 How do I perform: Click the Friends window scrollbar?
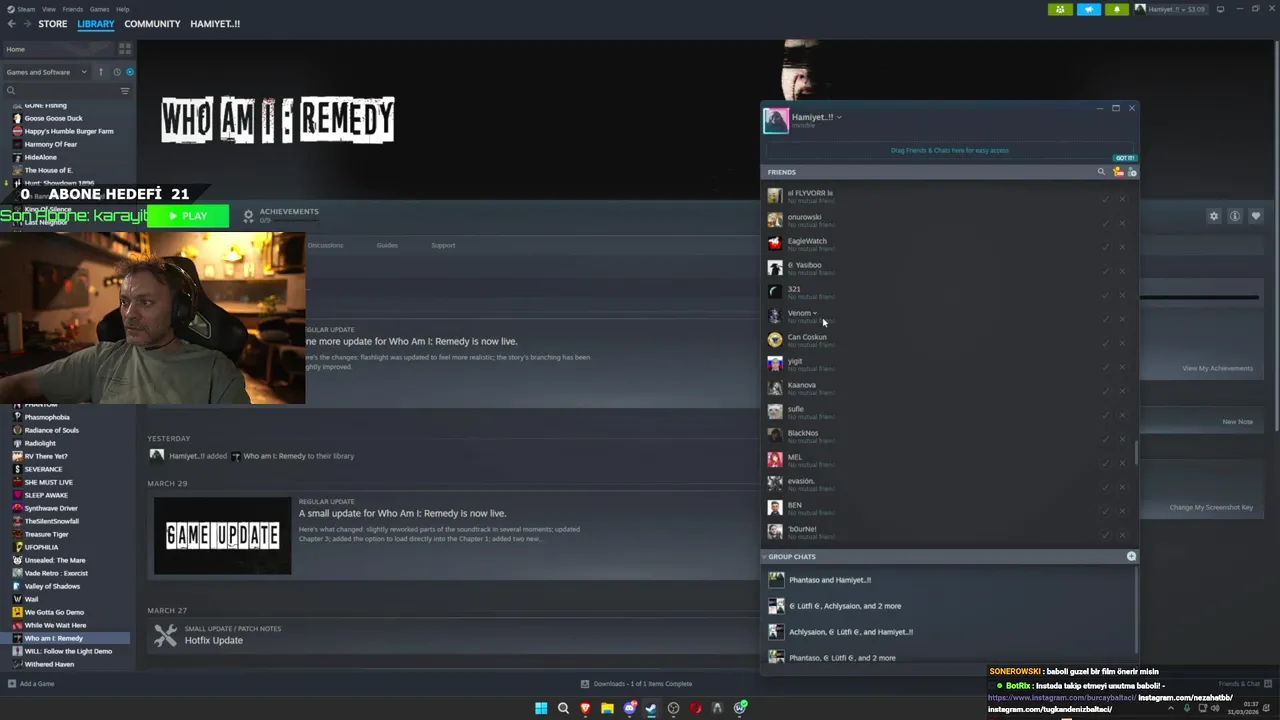[x=1136, y=451]
